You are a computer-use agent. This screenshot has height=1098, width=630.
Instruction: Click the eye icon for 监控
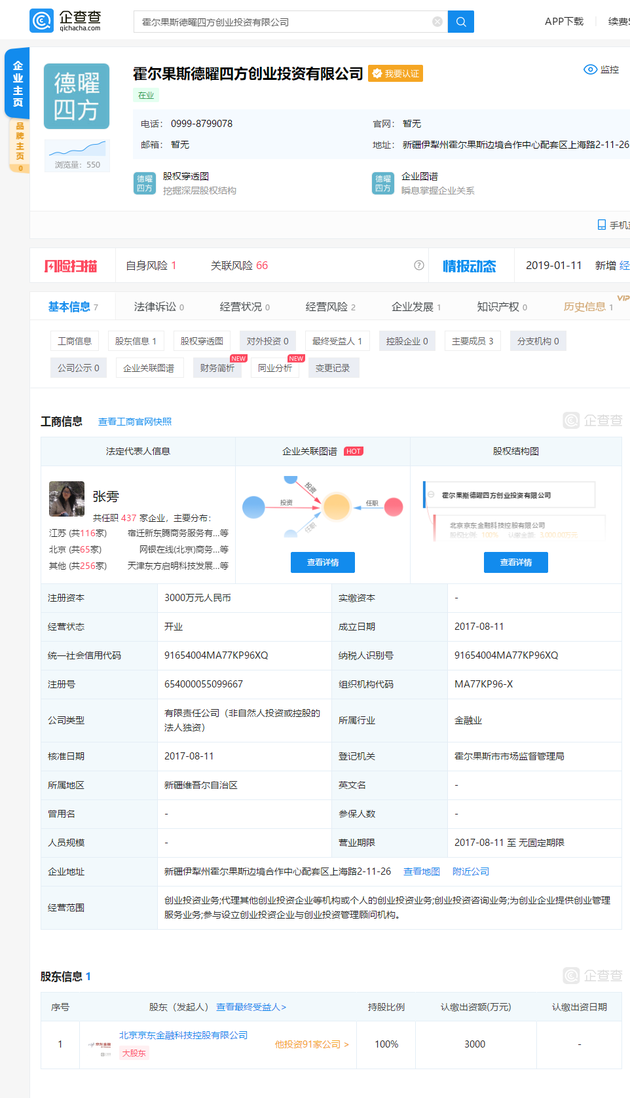[590, 69]
